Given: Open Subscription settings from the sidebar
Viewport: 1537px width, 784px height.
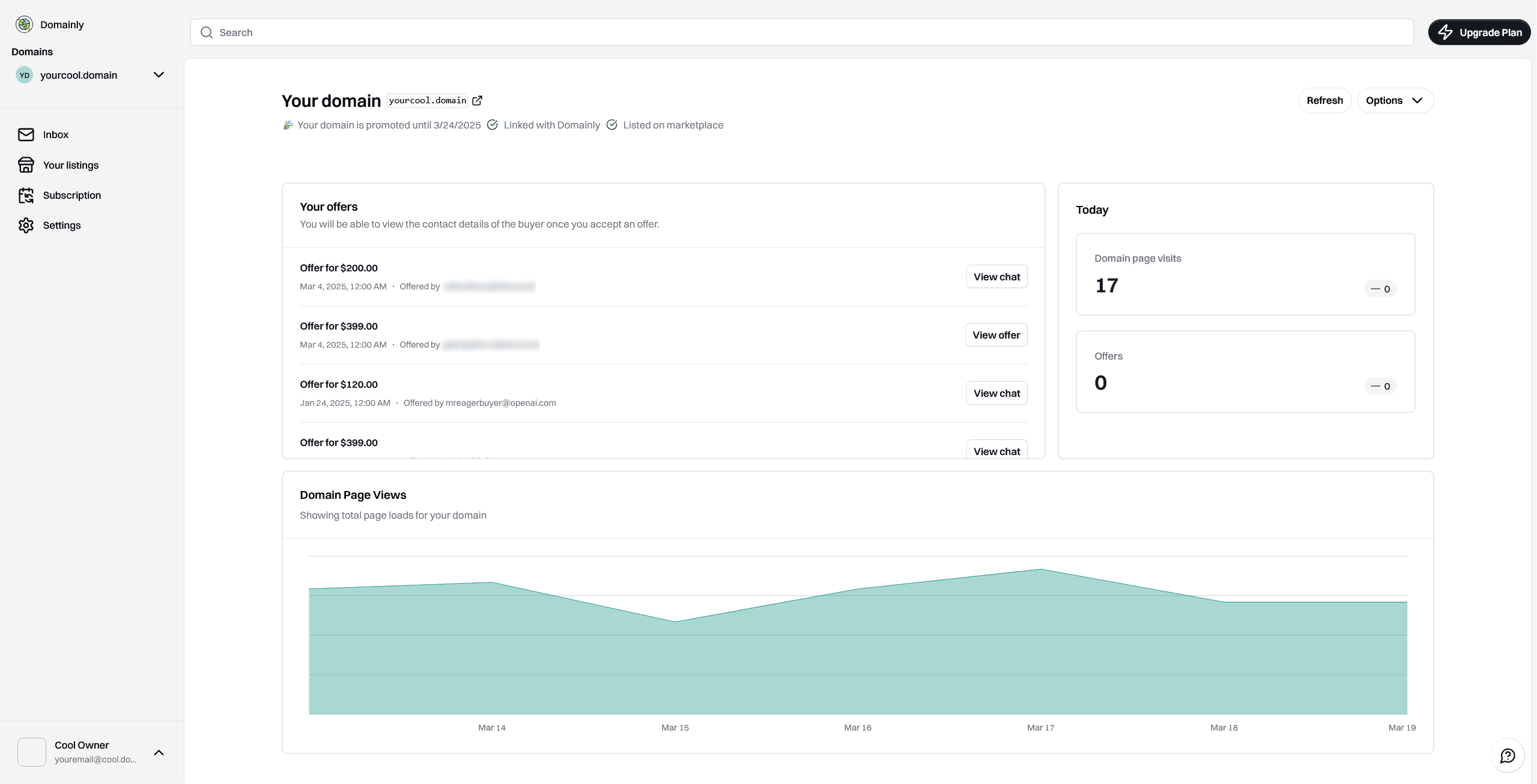Looking at the screenshot, I should pyautogui.click(x=71, y=195).
